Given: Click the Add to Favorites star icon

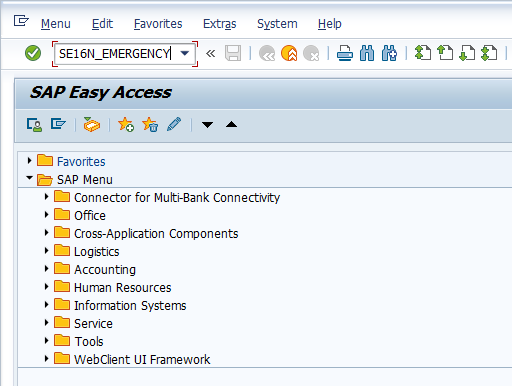Looking at the screenshot, I should (x=126, y=125).
